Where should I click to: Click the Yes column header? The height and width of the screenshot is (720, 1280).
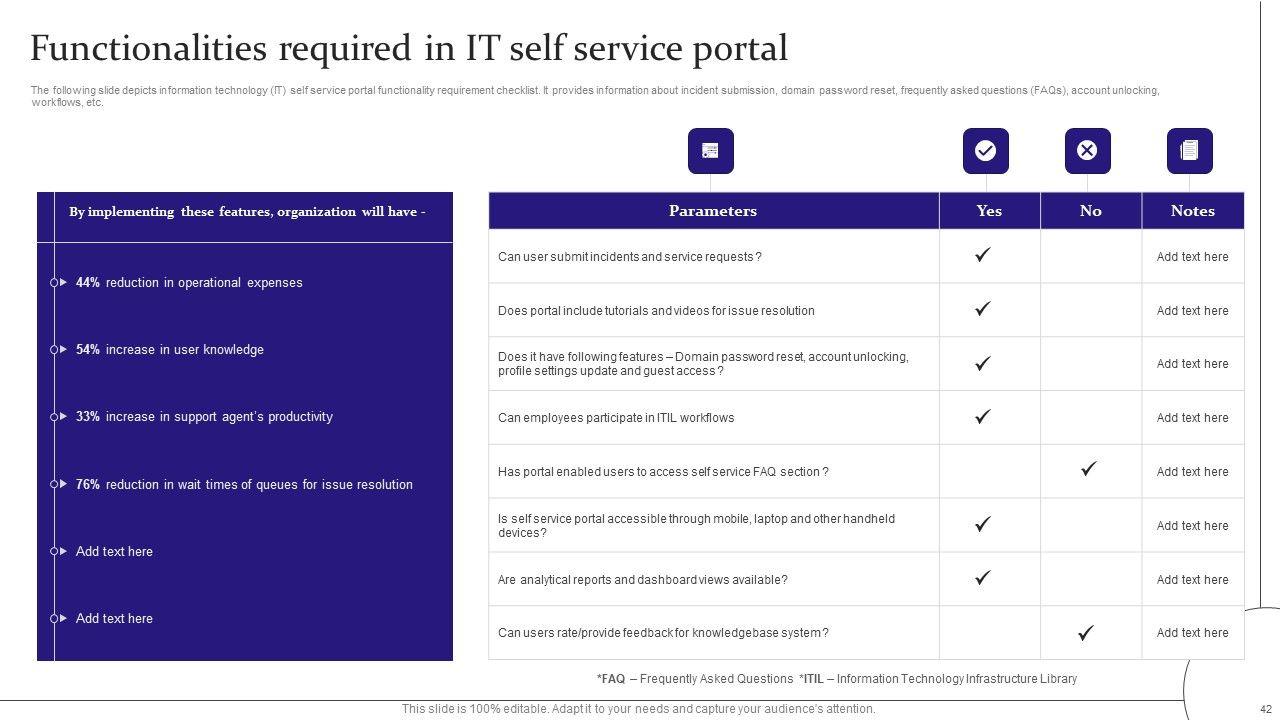[989, 211]
